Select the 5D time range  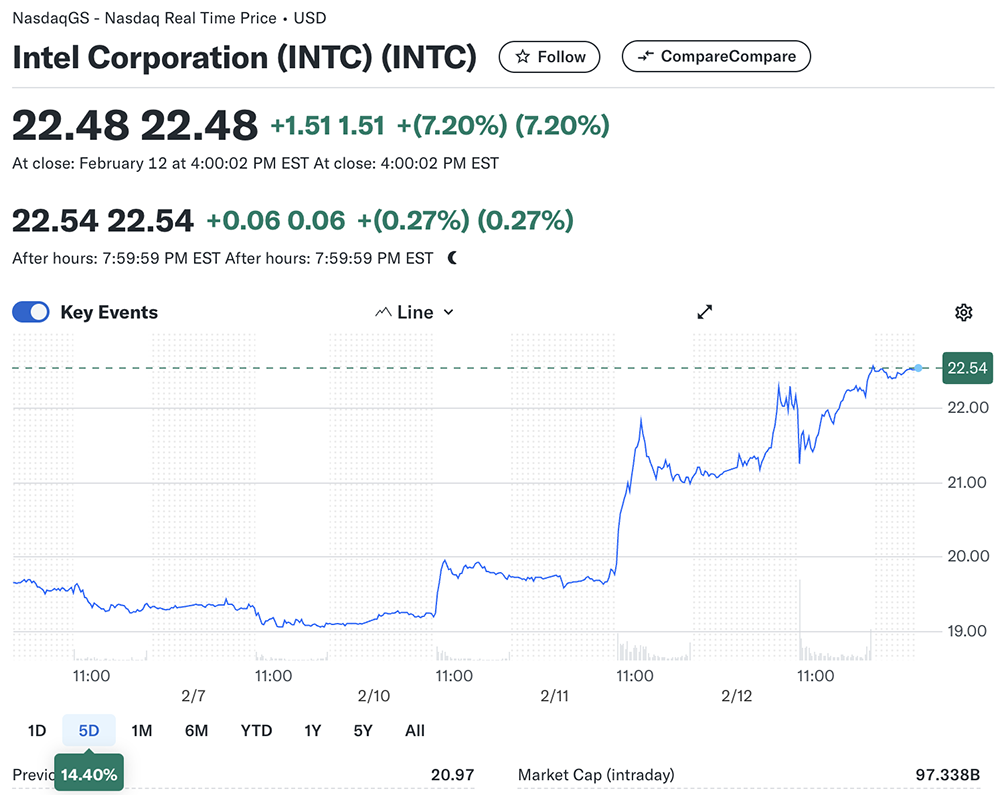point(88,731)
